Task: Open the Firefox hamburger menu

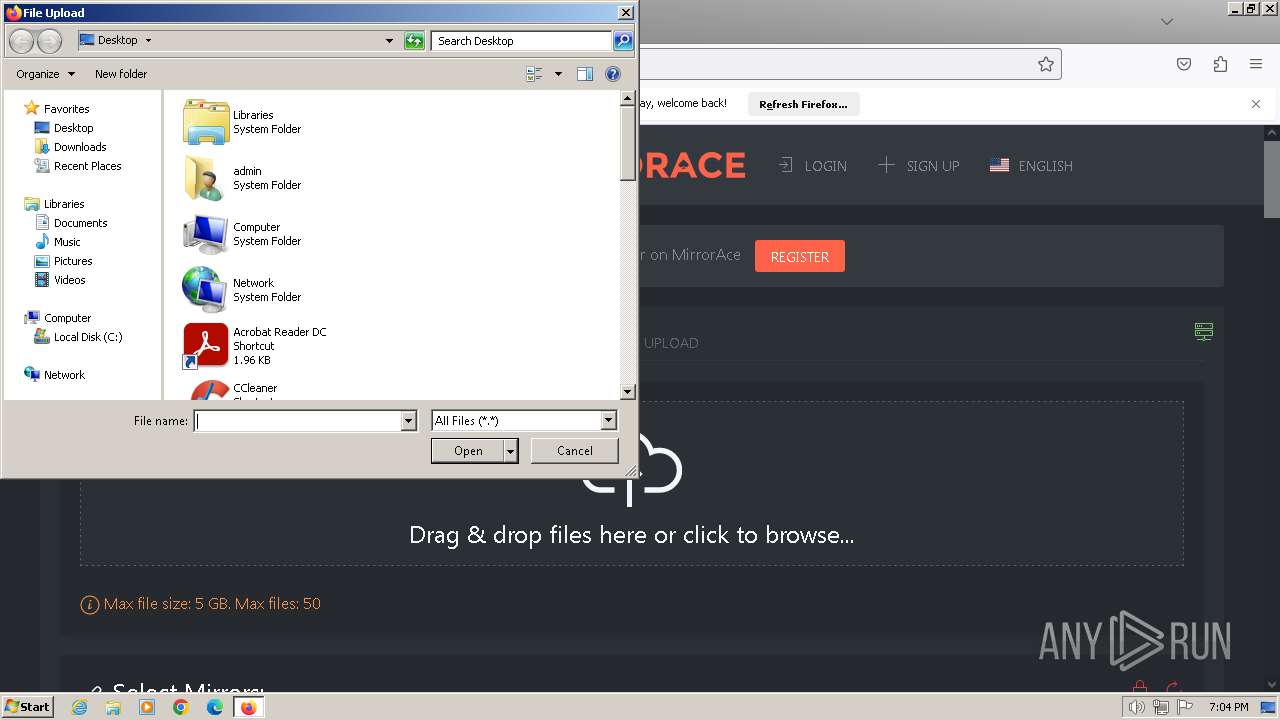Action: [x=1256, y=64]
